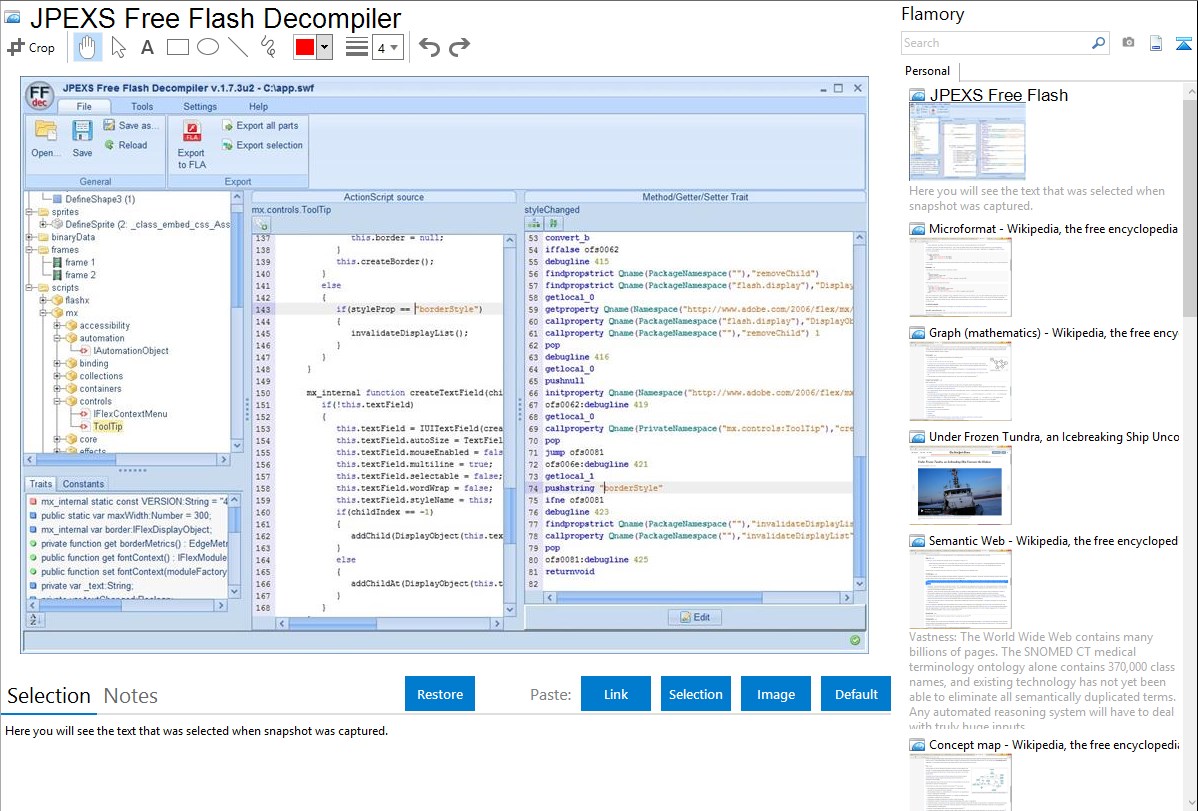Viewport: 1198px width, 811px height.
Task: Click the camera snapshot icon
Action: pyautogui.click(x=1128, y=43)
